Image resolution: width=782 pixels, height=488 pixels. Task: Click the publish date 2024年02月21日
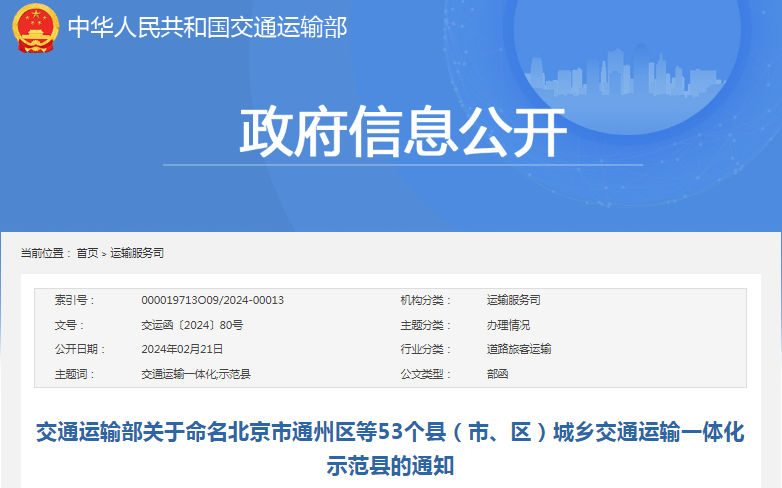[x=182, y=349]
